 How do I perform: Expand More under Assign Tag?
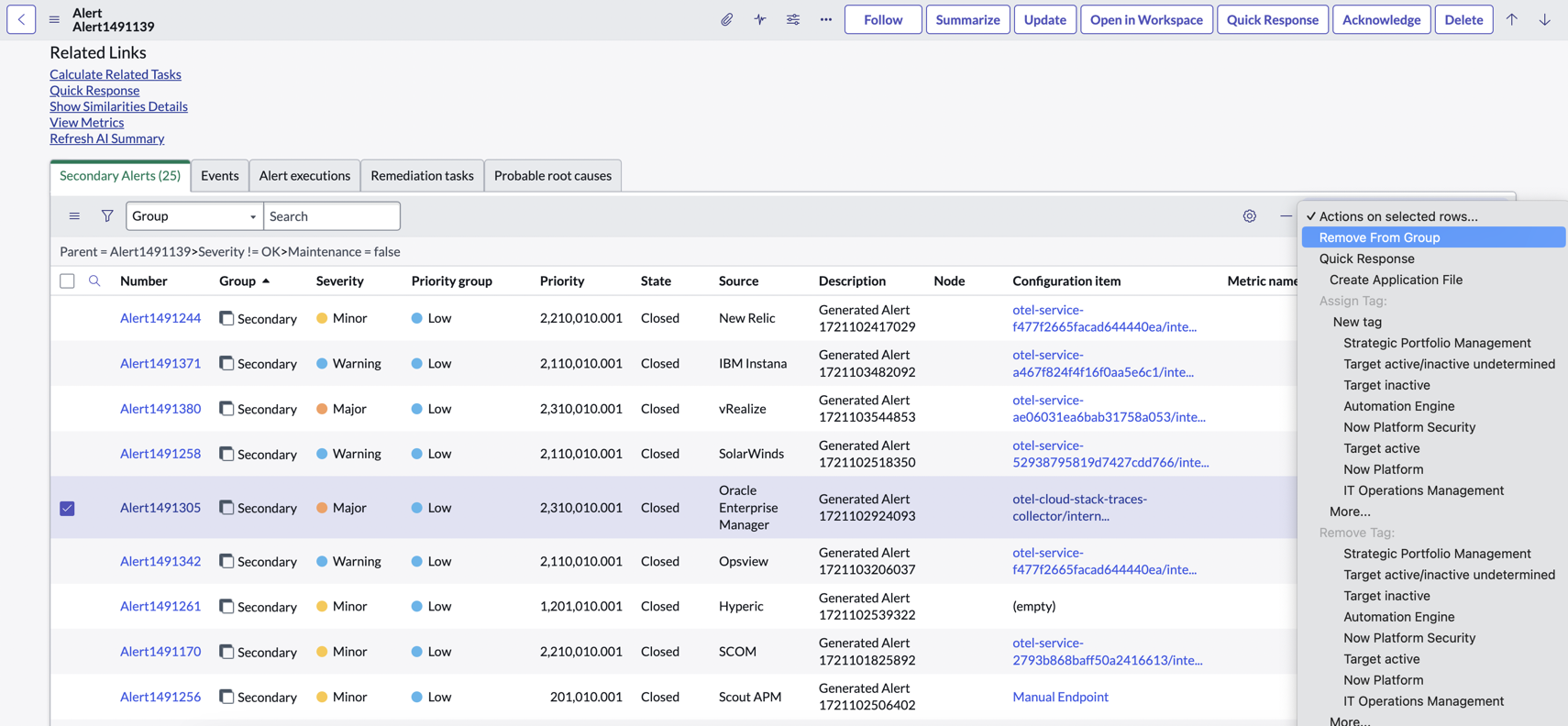[1350, 511]
